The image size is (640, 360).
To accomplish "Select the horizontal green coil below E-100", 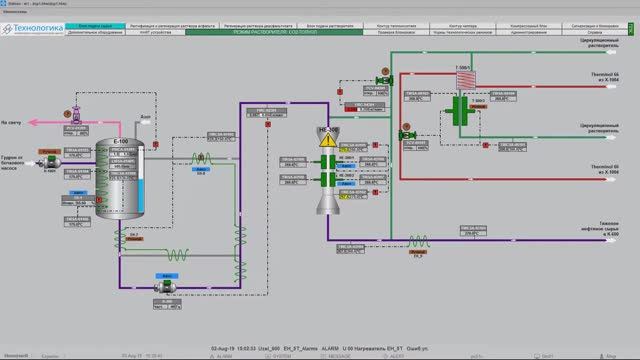I will point(178,255).
